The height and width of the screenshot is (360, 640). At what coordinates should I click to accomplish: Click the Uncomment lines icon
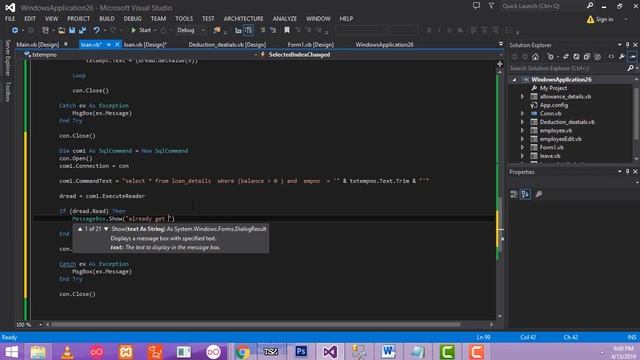point(273,30)
